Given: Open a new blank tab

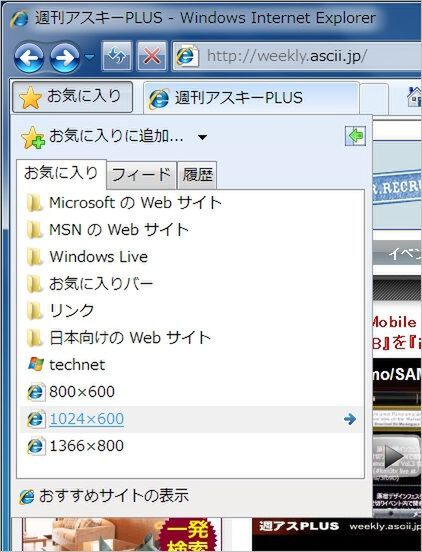Looking at the screenshot, I should coord(374,99).
